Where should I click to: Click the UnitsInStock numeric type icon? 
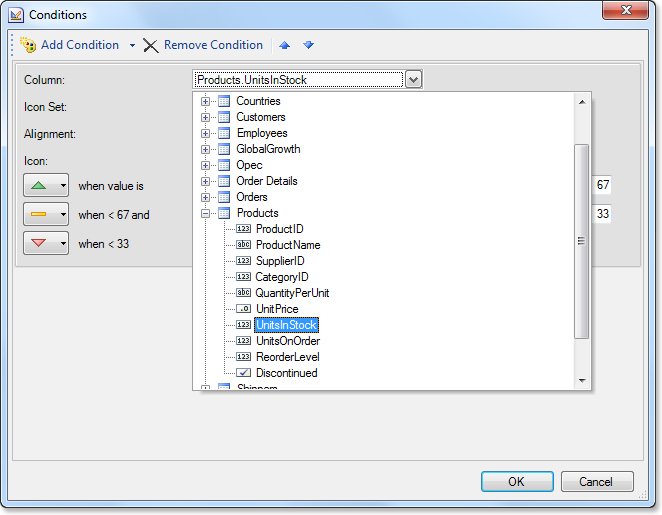point(244,325)
